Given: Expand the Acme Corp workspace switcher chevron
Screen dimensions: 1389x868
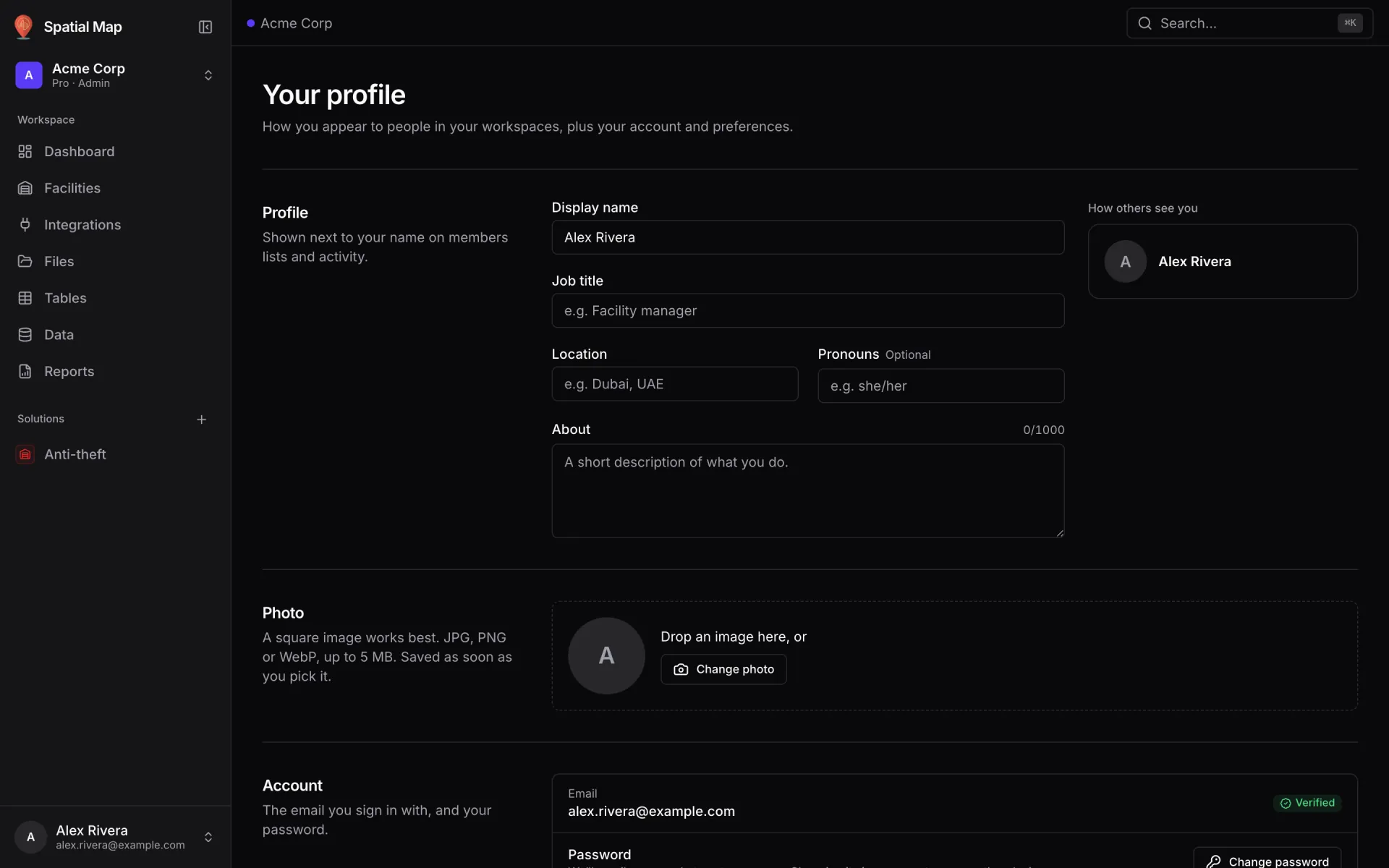Looking at the screenshot, I should [x=208, y=75].
